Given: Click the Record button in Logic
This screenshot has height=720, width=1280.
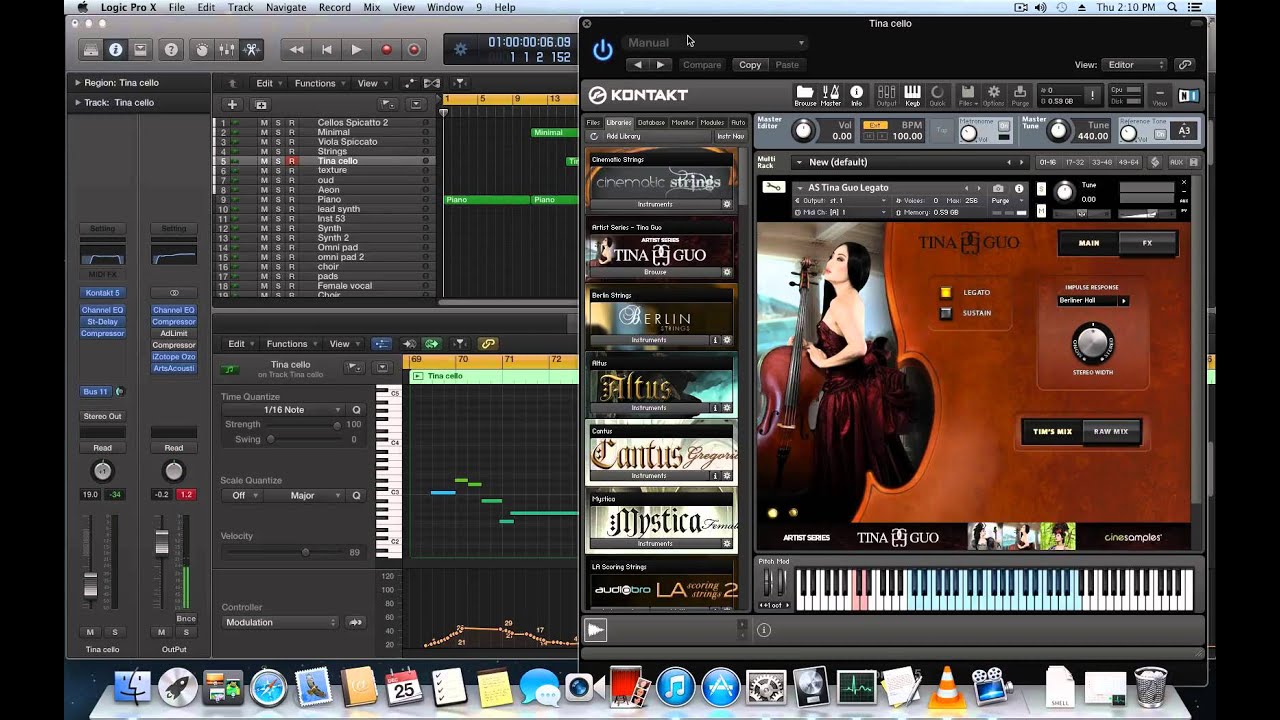Looking at the screenshot, I should (386, 49).
